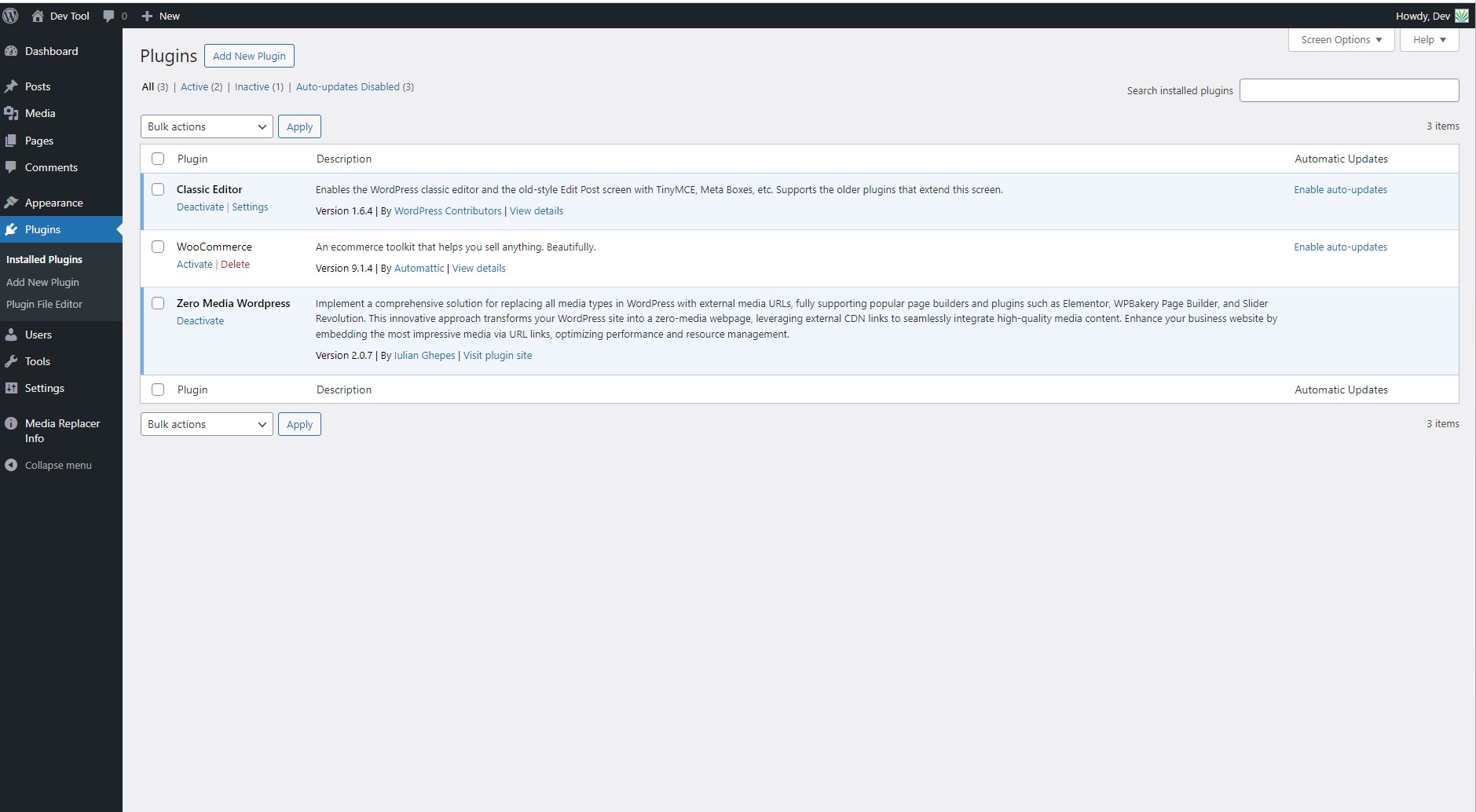
Task: Tick the select-all checkbox in table header
Action: [x=158, y=159]
